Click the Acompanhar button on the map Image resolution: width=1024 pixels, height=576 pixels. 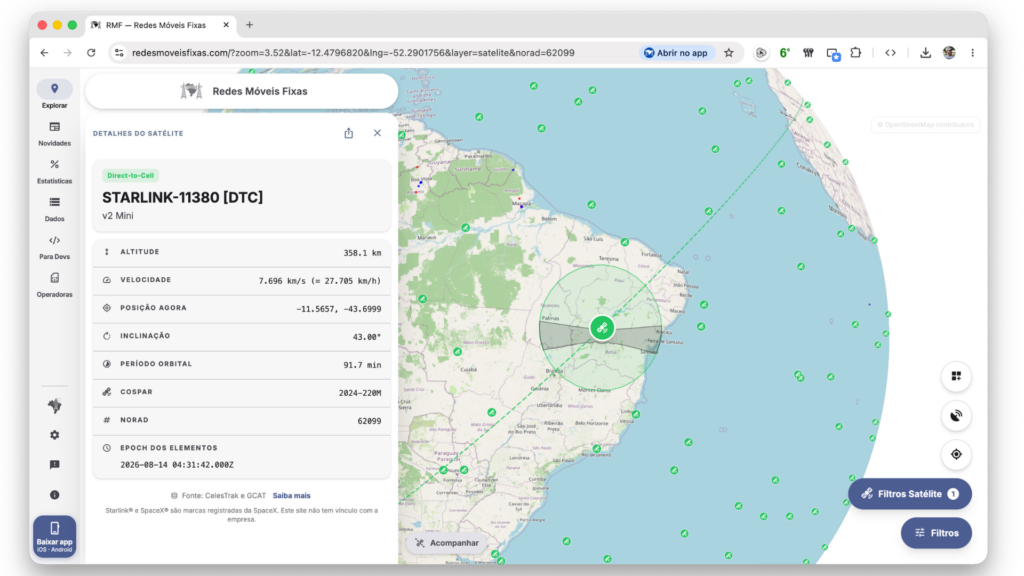[x=447, y=543]
